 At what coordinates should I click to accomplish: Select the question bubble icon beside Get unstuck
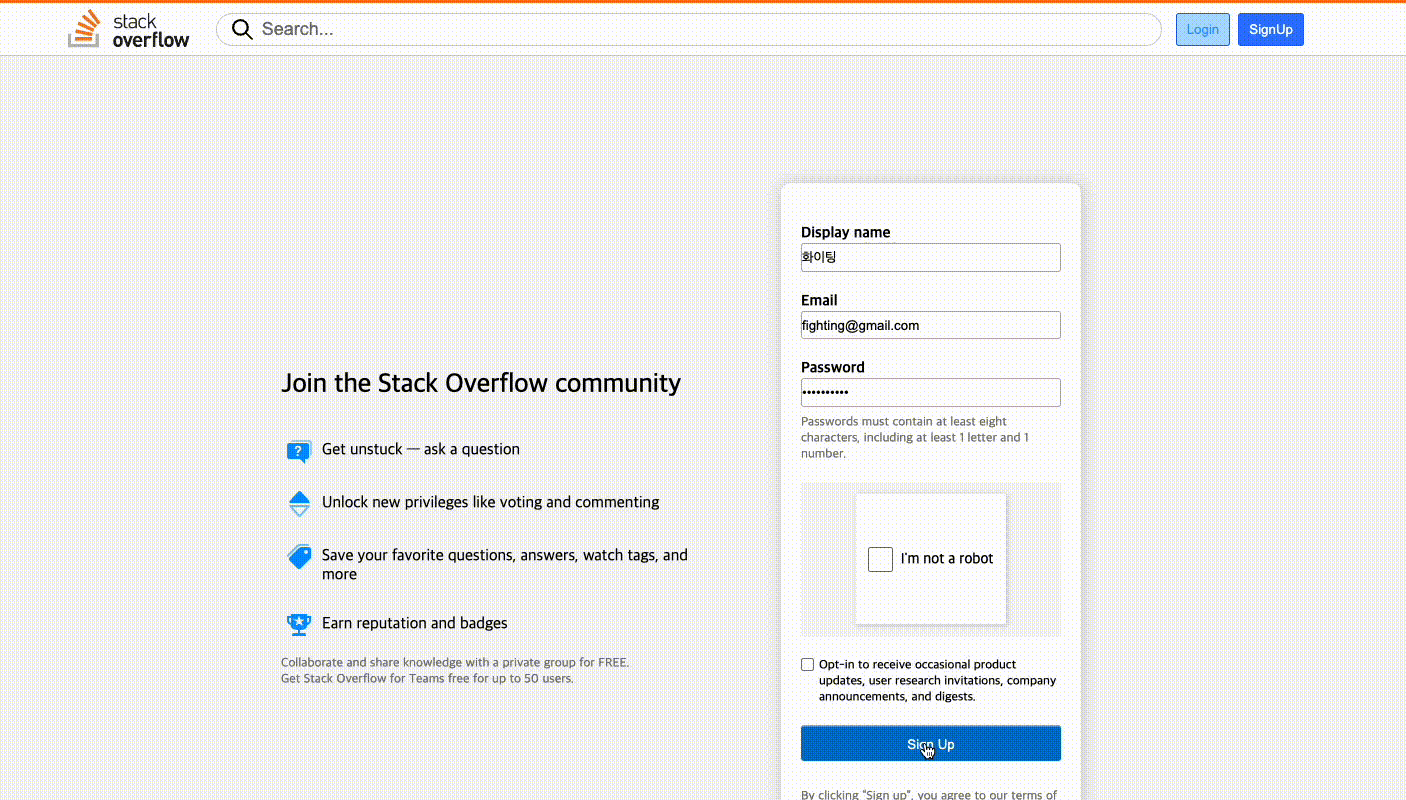(x=299, y=452)
